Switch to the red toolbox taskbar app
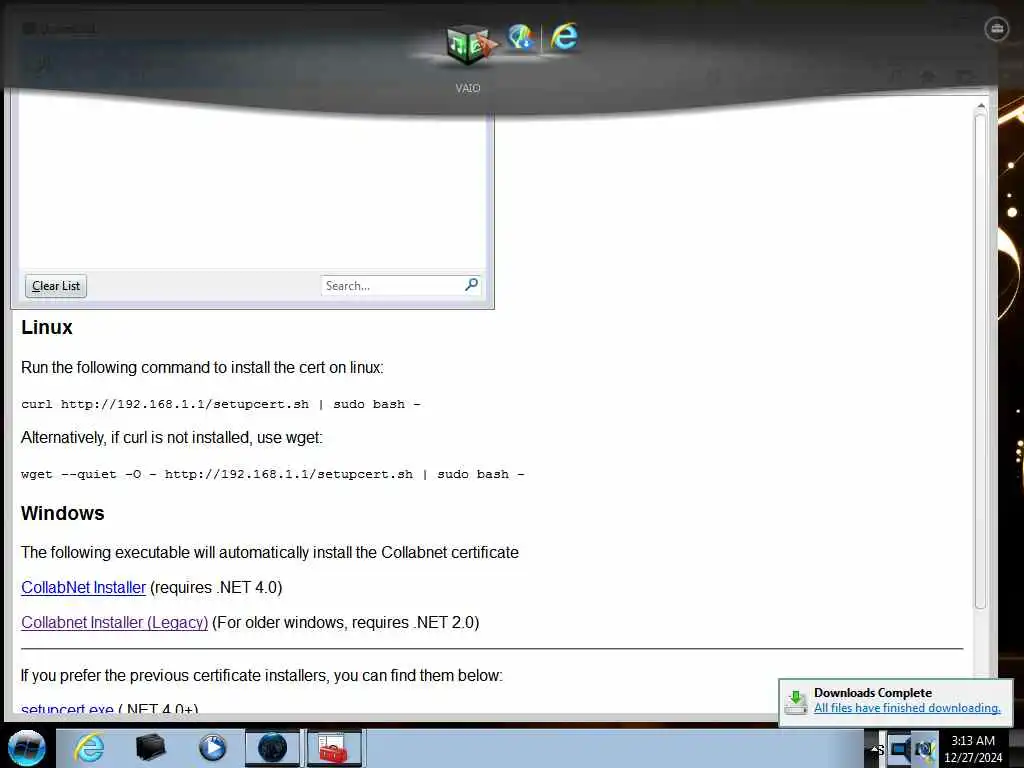 pyautogui.click(x=334, y=748)
